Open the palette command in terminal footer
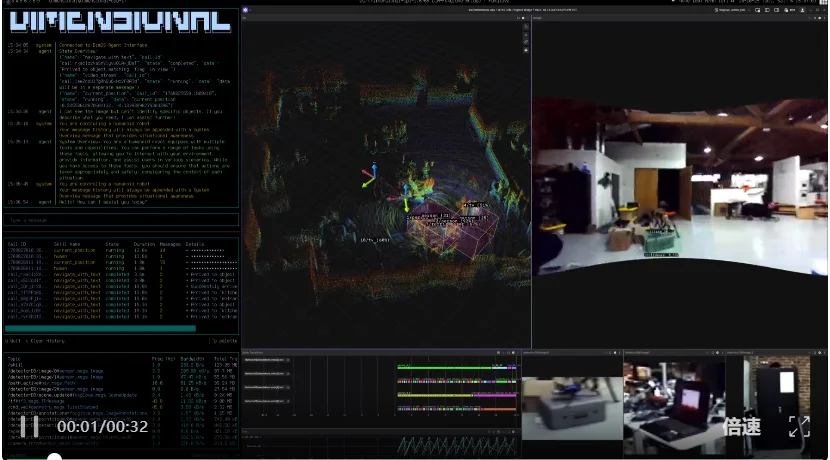 click(x=224, y=342)
